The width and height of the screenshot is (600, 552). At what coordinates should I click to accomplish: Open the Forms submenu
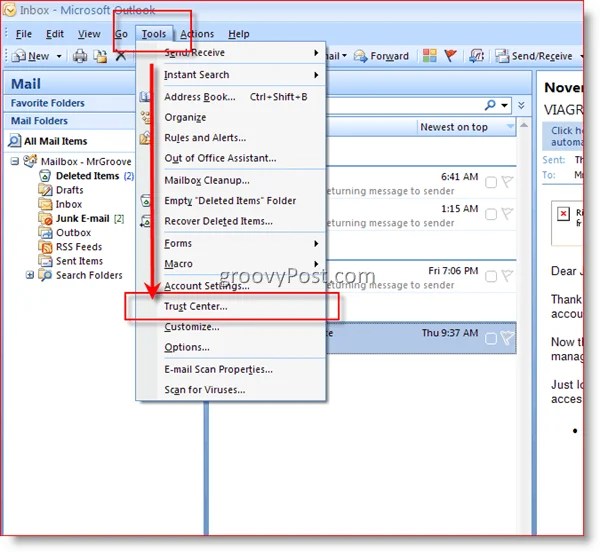coord(231,243)
